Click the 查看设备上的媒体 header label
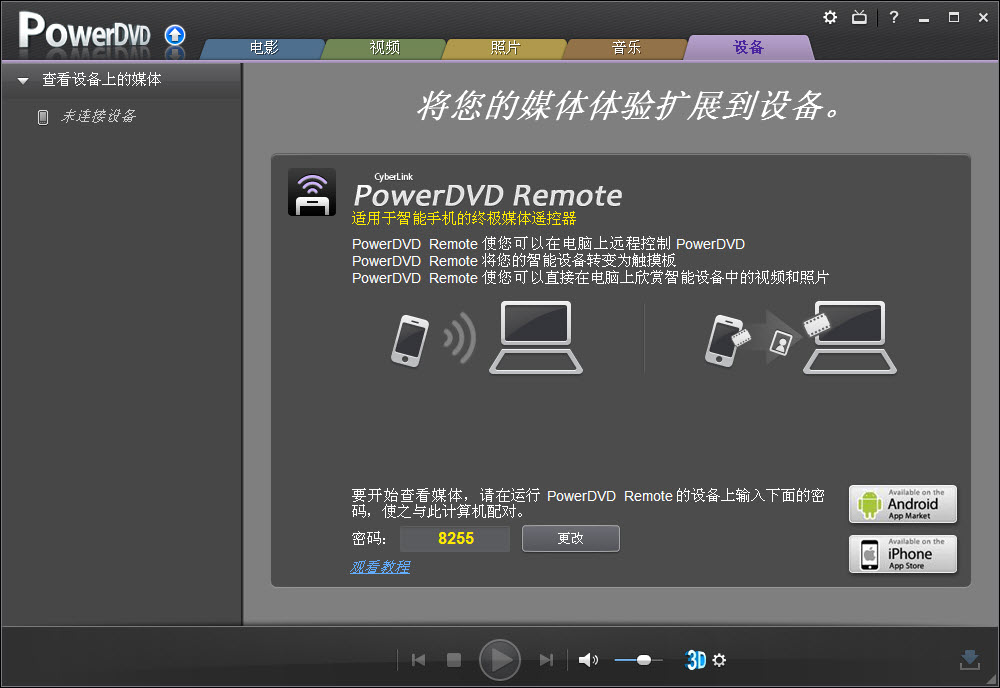The height and width of the screenshot is (688, 1000). pos(101,80)
